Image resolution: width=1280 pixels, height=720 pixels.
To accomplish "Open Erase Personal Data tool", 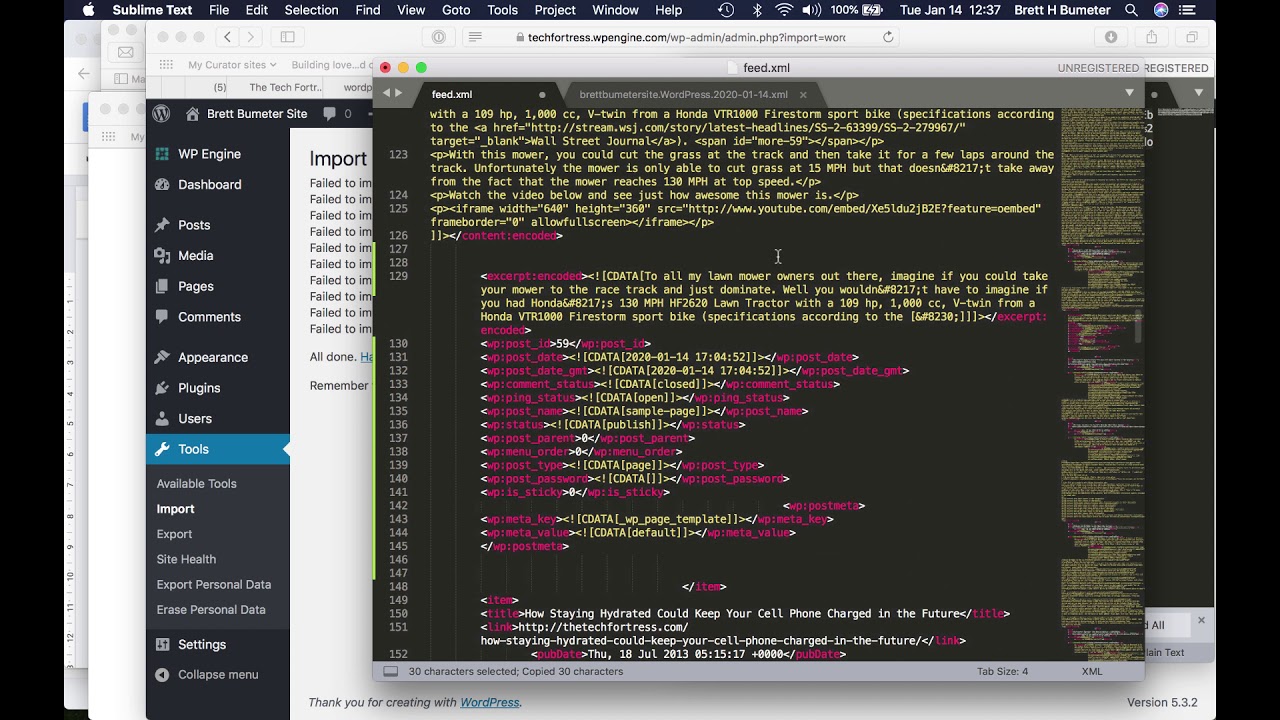I will (x=211, y=610).
